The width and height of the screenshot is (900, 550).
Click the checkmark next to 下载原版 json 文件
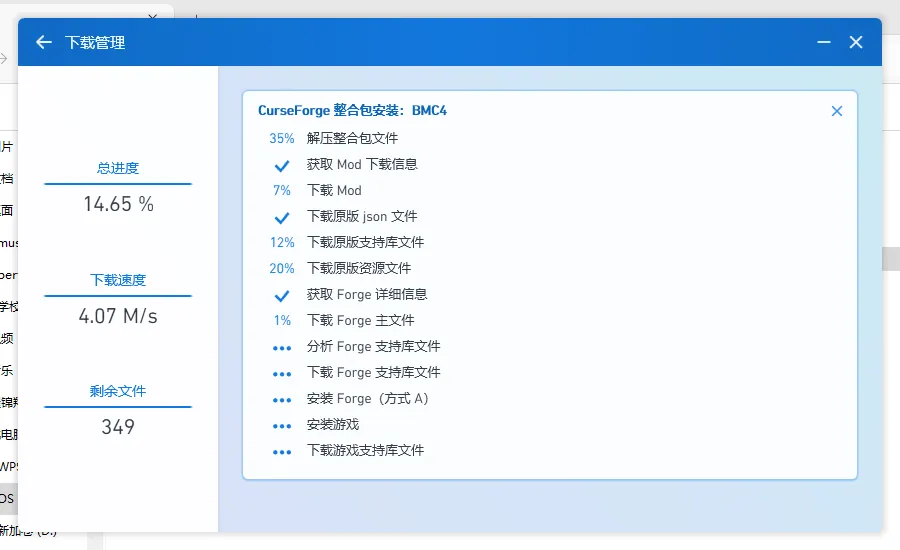tap(282, 218)
